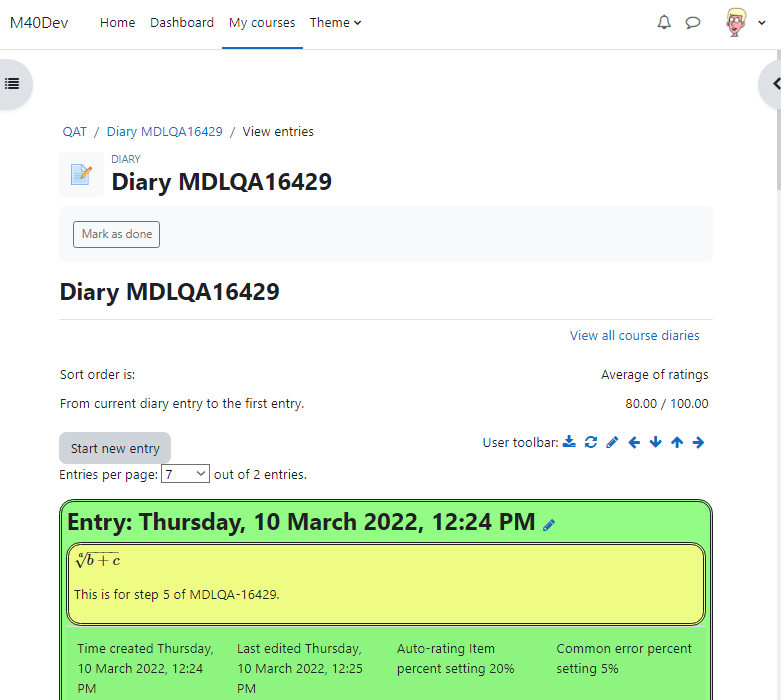Open the Dashboard menu item

coord(182,22)
